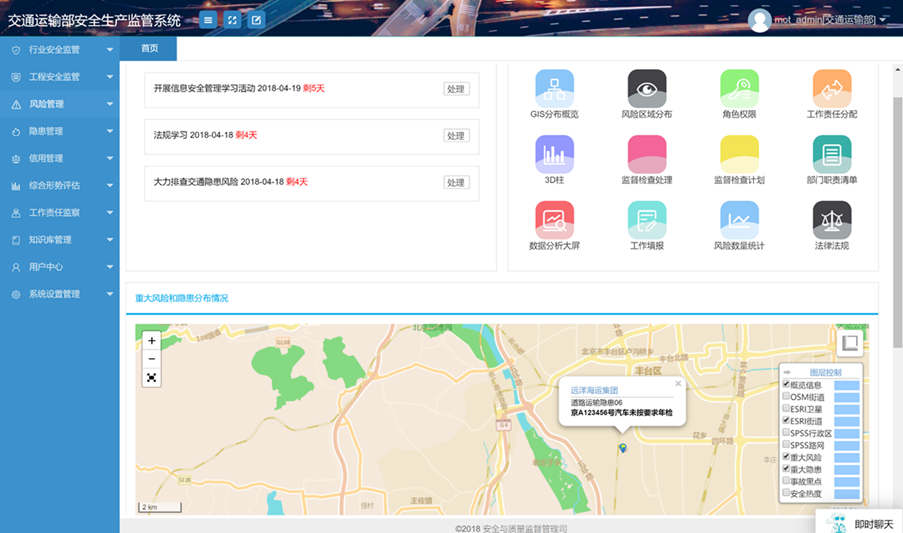Open the mot_admin user dropdown
The height and width of the screenshot is (533, 903).
pyautogui.click(x=818, y=20)
